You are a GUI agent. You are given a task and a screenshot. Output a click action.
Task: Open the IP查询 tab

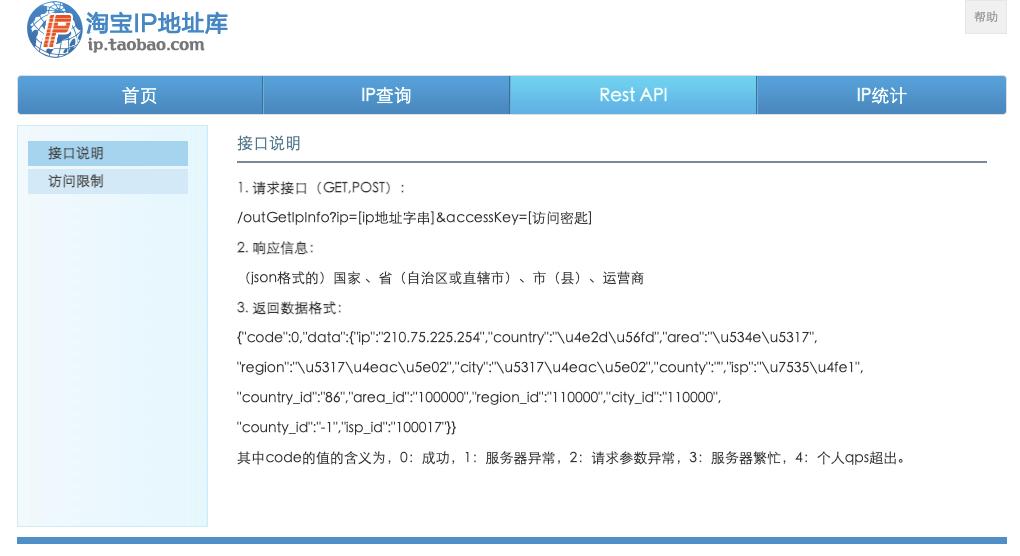[x=386, y=95]
